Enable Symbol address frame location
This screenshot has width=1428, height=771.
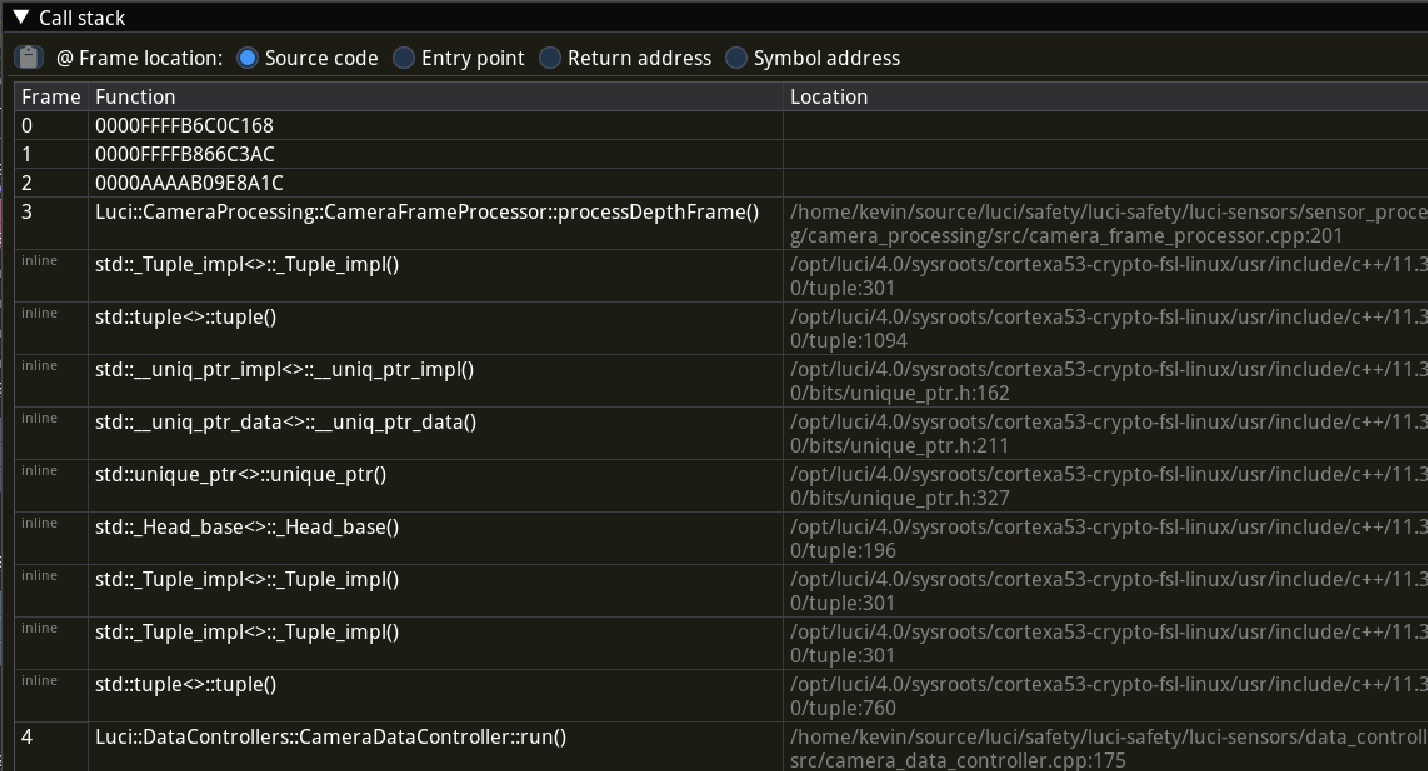point(736,58)
